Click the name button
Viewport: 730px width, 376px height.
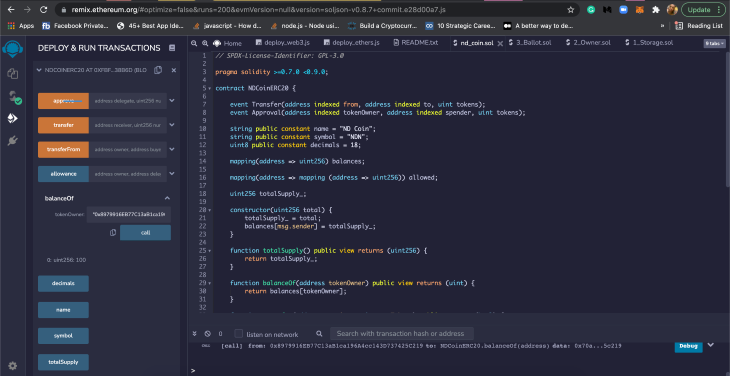point(63,310)
